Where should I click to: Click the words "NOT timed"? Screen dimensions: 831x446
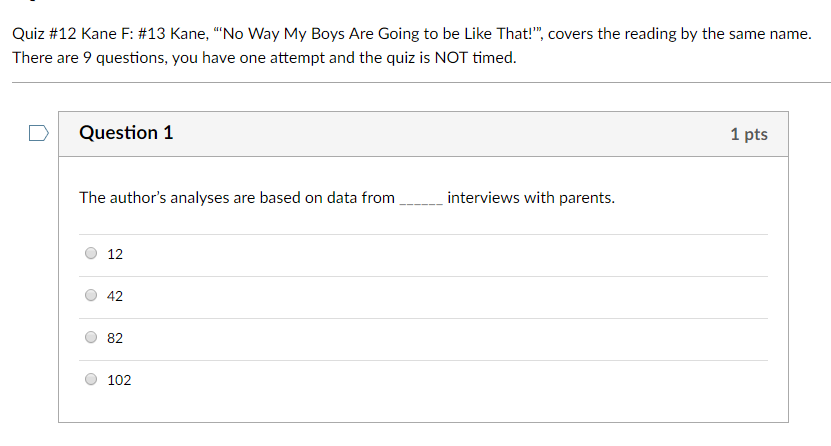(x=475, y=57)
